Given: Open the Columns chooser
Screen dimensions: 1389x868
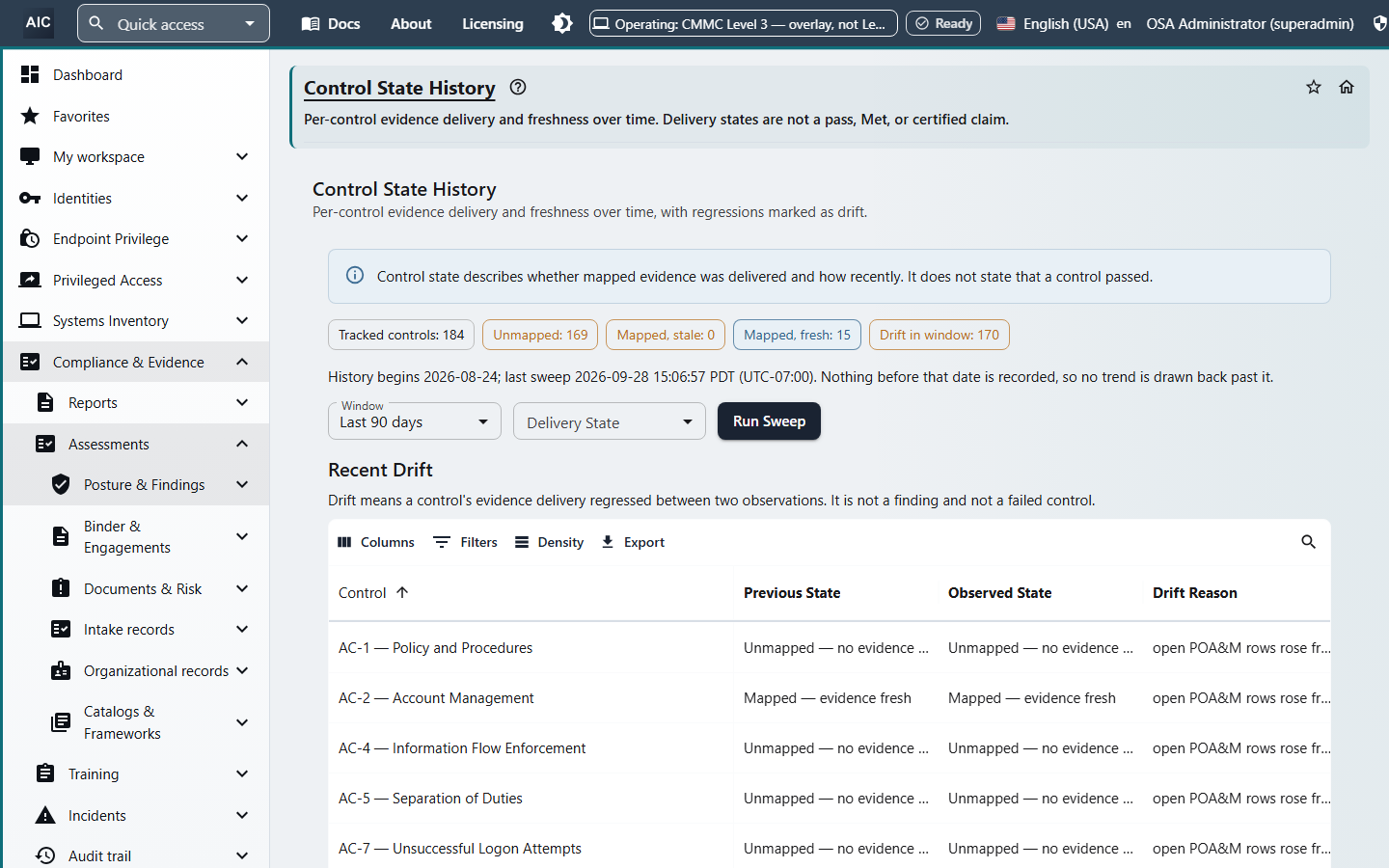Looking at the screenshot, I should 376,543.
